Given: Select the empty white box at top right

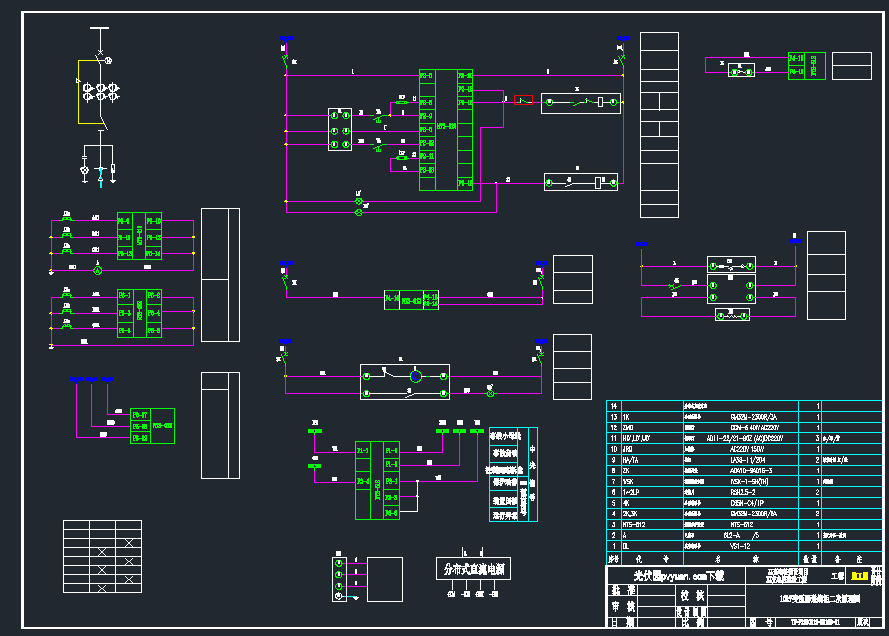Looking at the screenshot, I should (851, 66).
